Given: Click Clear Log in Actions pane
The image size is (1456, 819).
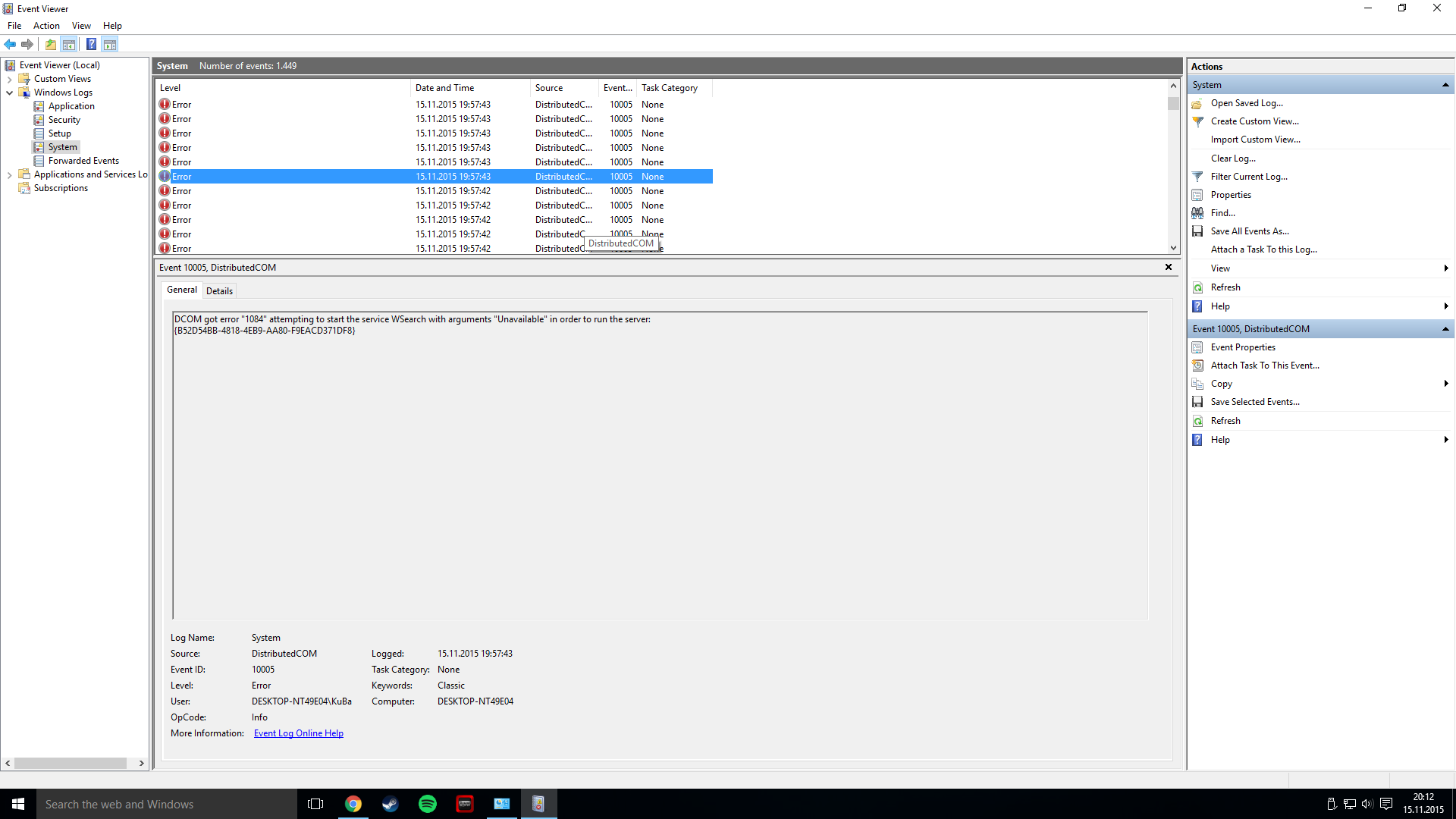Looking at the screenshot, I should click(x=1232, y=158).
